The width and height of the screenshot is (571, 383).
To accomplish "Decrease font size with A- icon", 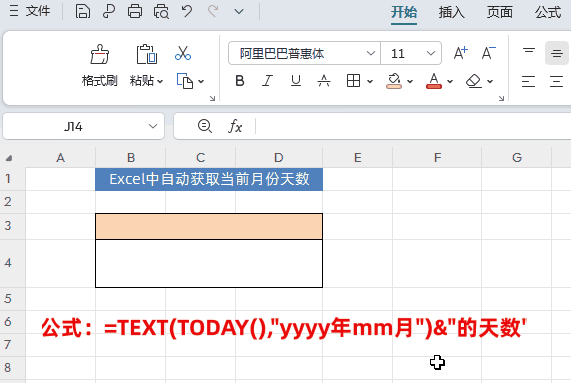I will coord(488,53).
